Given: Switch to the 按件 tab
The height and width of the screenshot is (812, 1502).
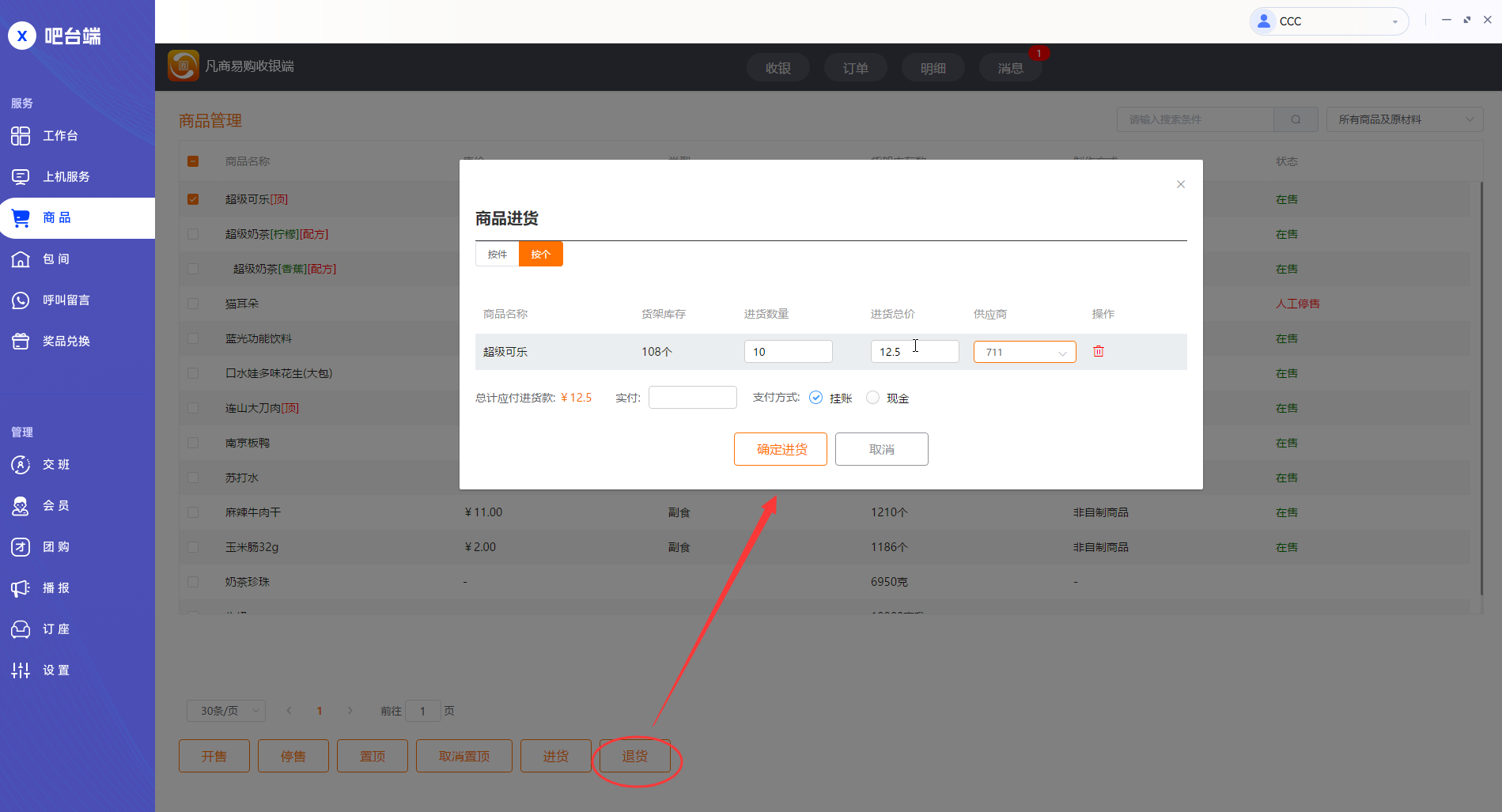Looking at the screenshot, I should click(x=497, y=254).
